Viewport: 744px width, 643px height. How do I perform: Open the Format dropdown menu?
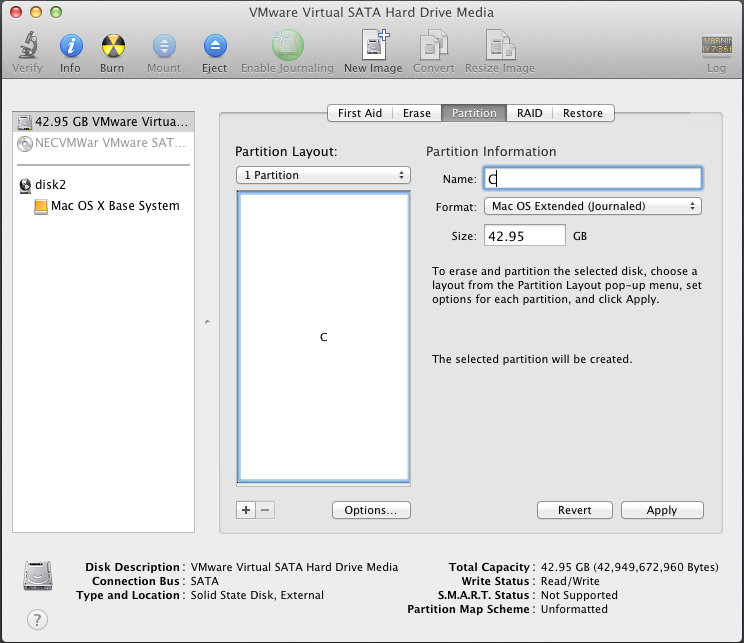tap(593, 206)
